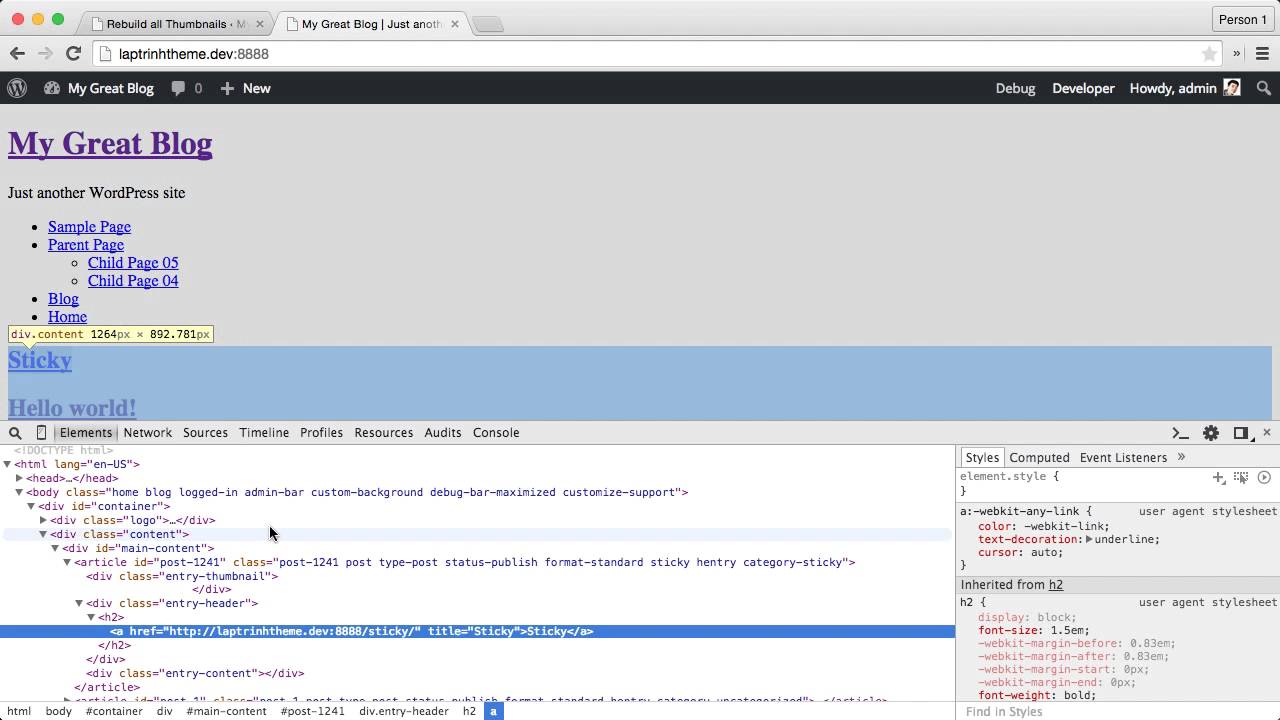The width and height of the screenshot is (1280, 720).
Task: Bookmark this page with the star icon
Action: 1209,54
